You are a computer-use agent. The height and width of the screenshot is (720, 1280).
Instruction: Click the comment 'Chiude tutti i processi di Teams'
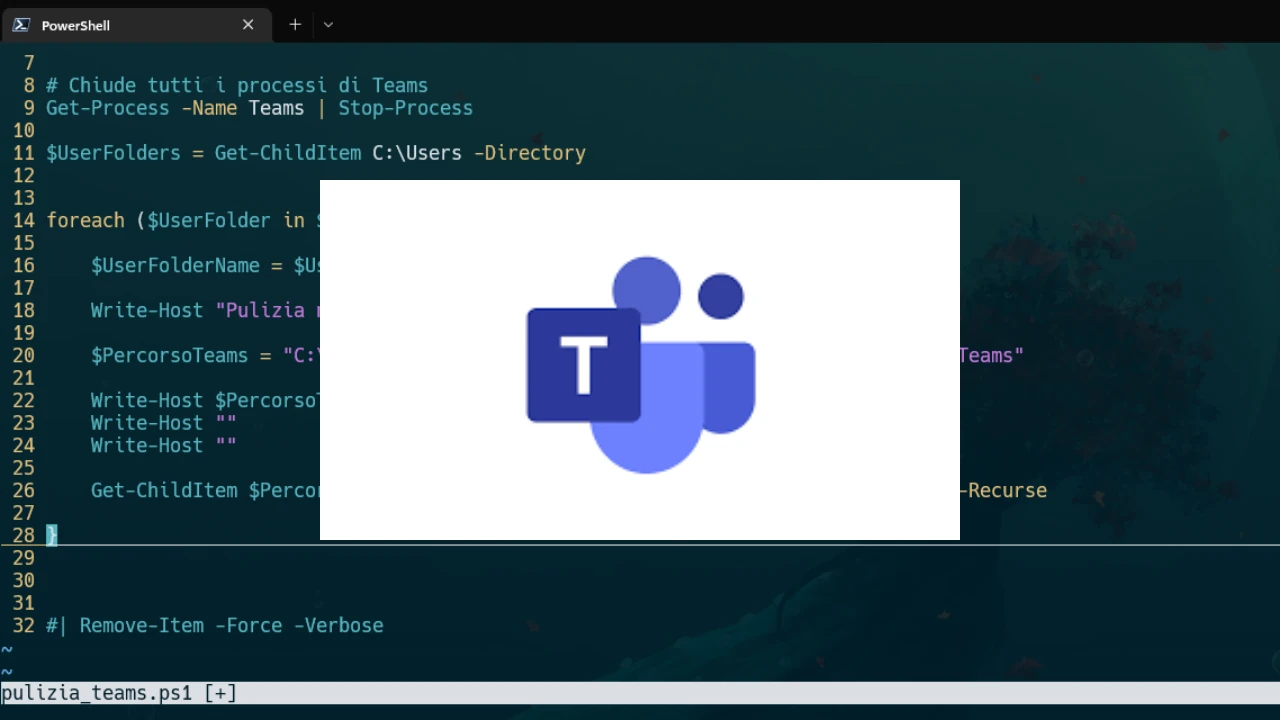[x=237, y=85]
